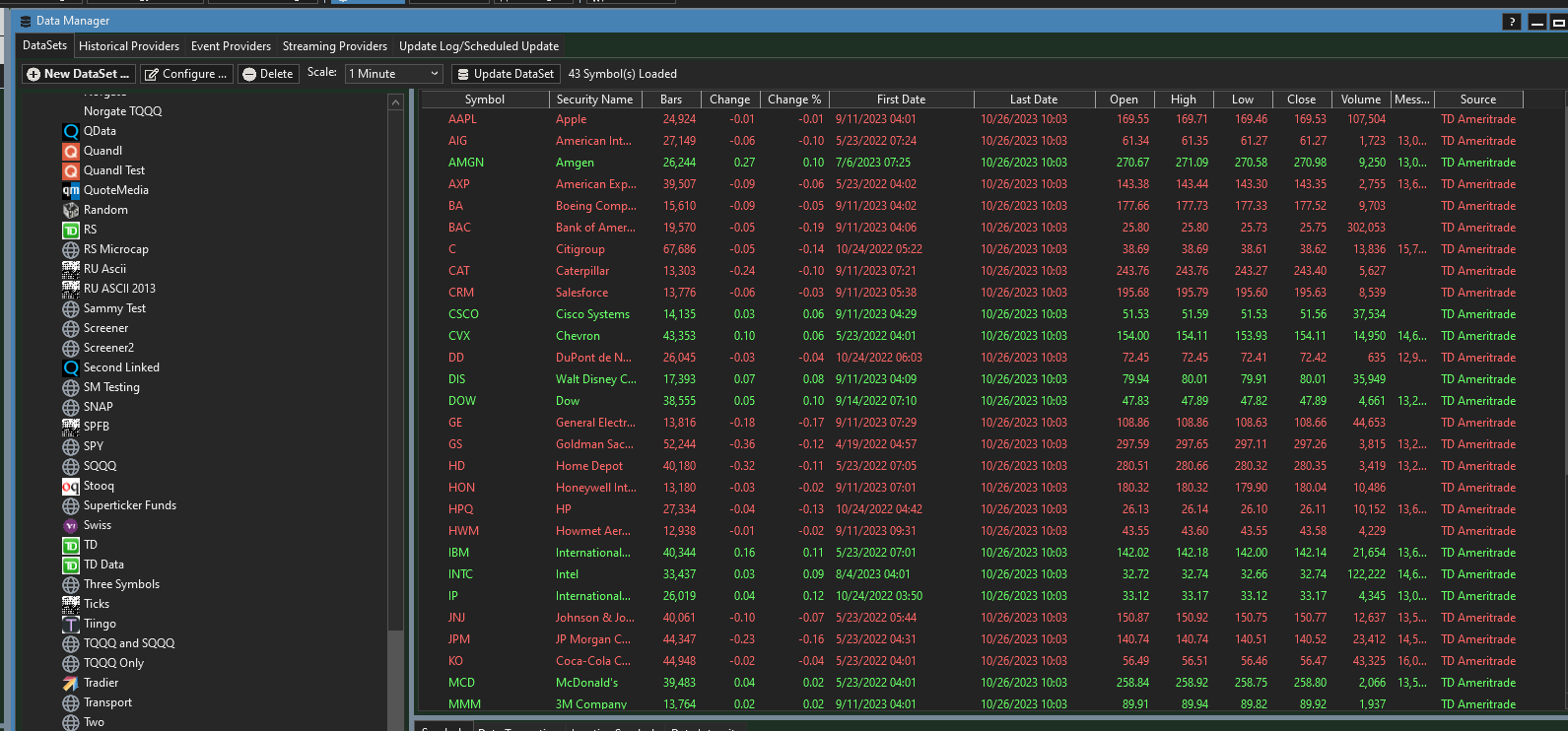Select the AAPL symbol row
Viewport: 1568px width, 731px height.
click(x=972, y=119)
